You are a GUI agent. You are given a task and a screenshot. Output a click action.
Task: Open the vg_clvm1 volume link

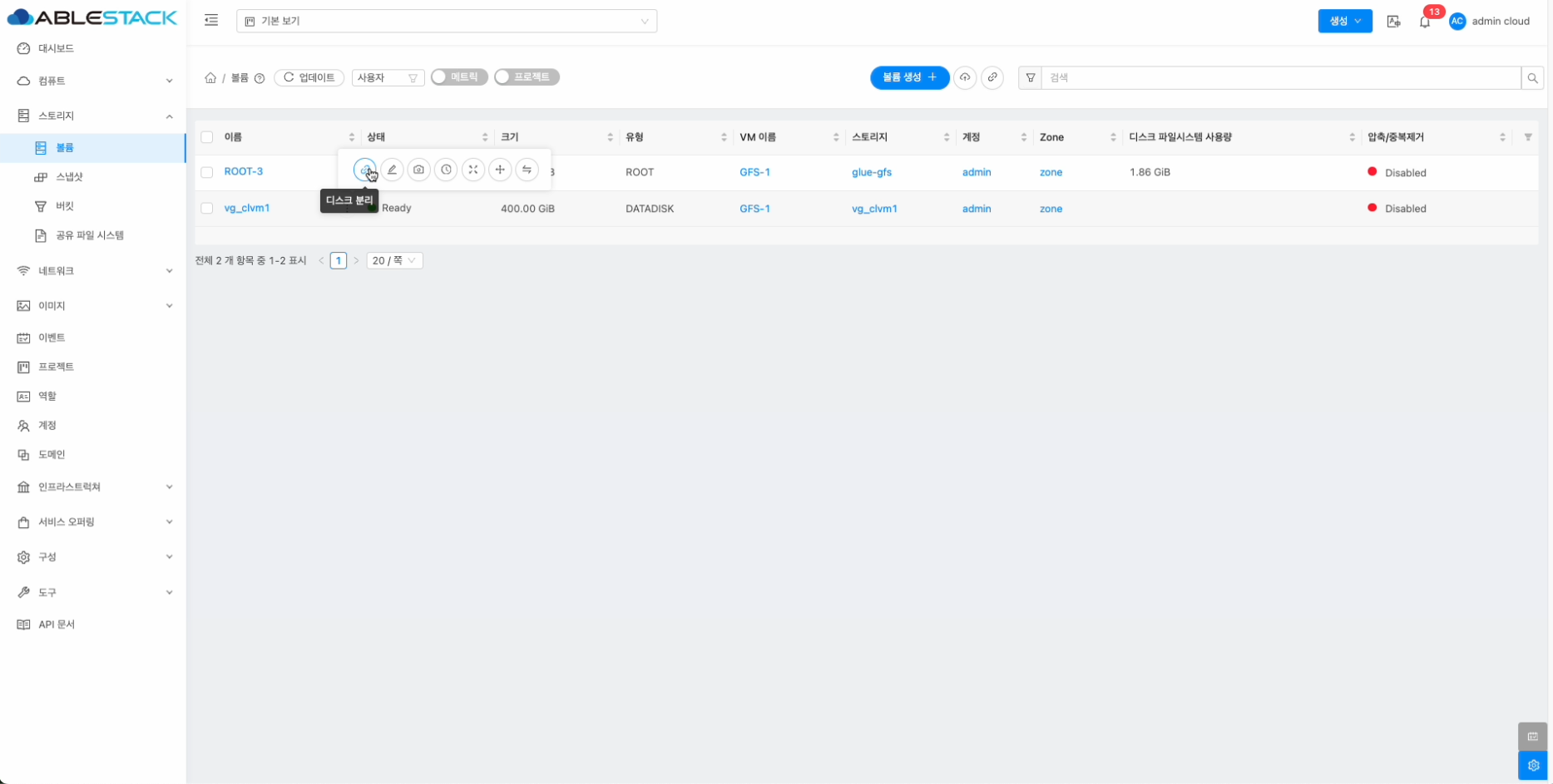coord(247,208)
